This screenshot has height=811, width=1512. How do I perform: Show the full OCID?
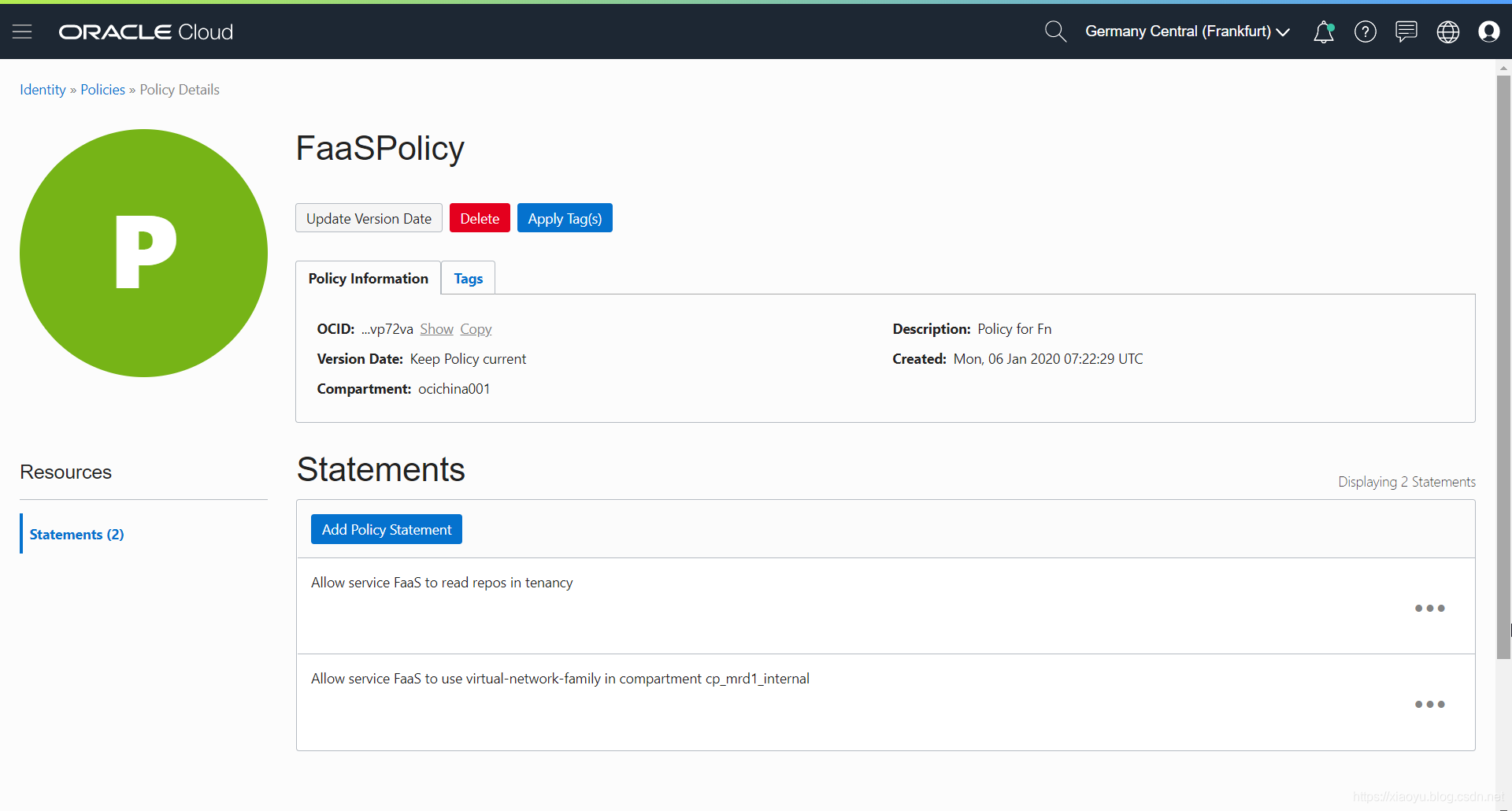436,329
